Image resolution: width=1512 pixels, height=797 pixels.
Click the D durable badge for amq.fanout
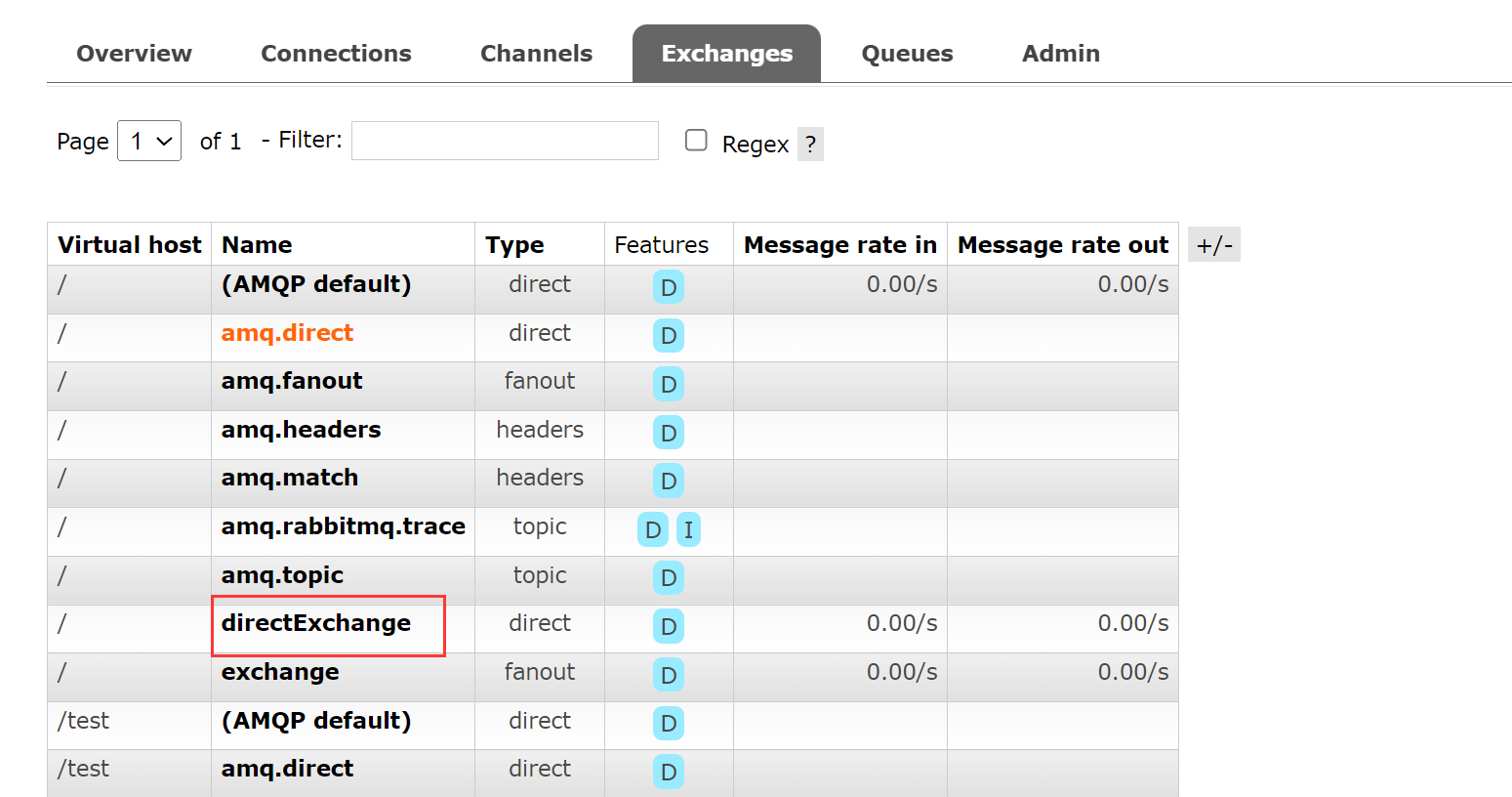[x=669, y=384]
